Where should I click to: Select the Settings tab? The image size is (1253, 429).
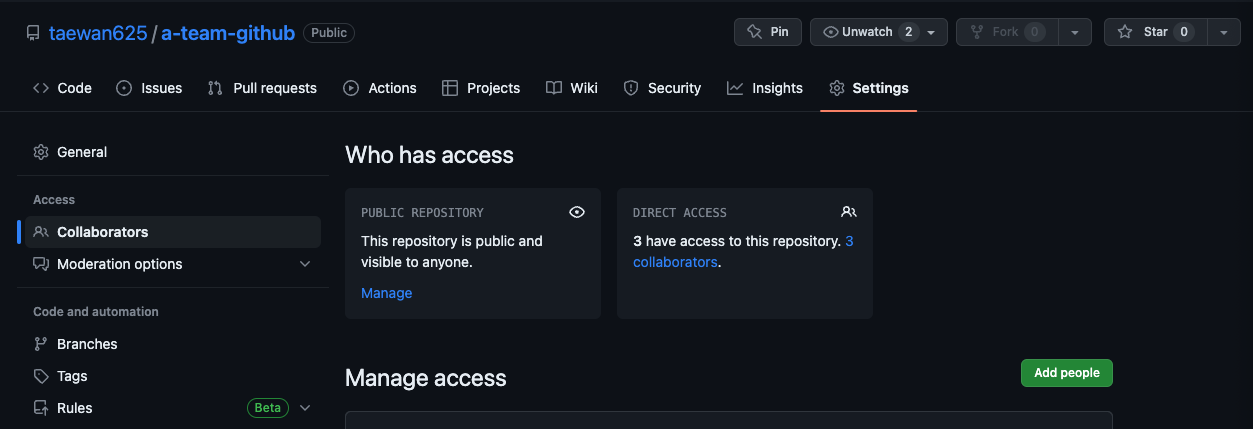869,88
